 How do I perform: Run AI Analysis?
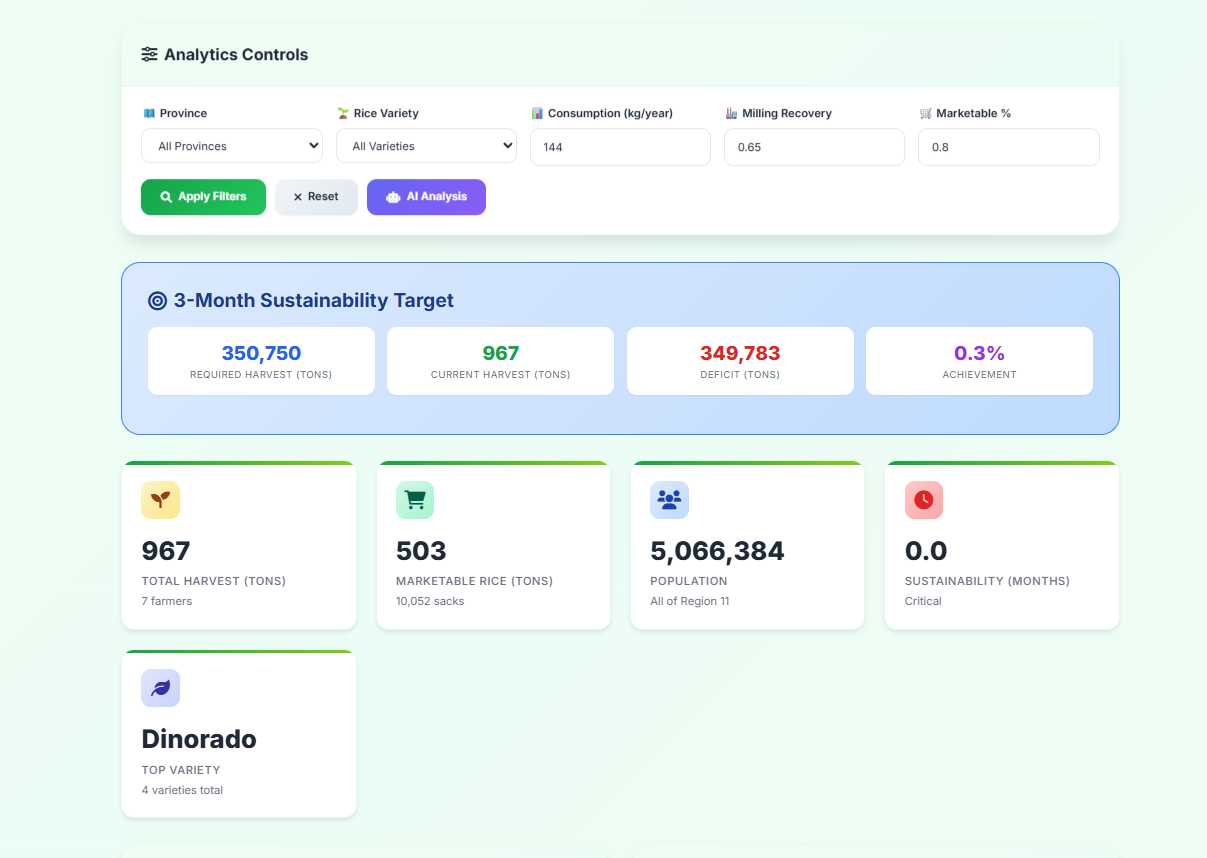point(426,197)
